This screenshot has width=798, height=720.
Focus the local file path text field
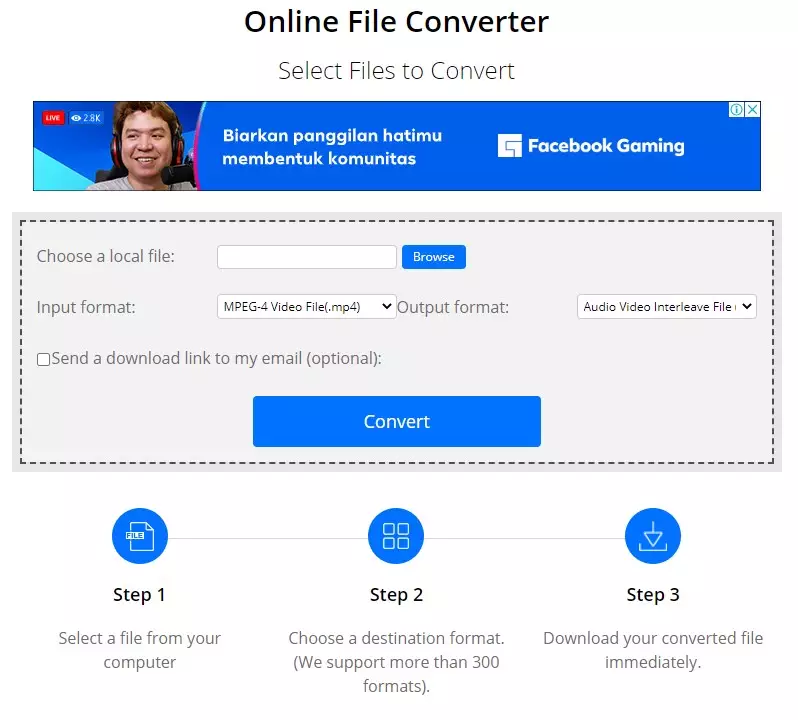point(306,257)
